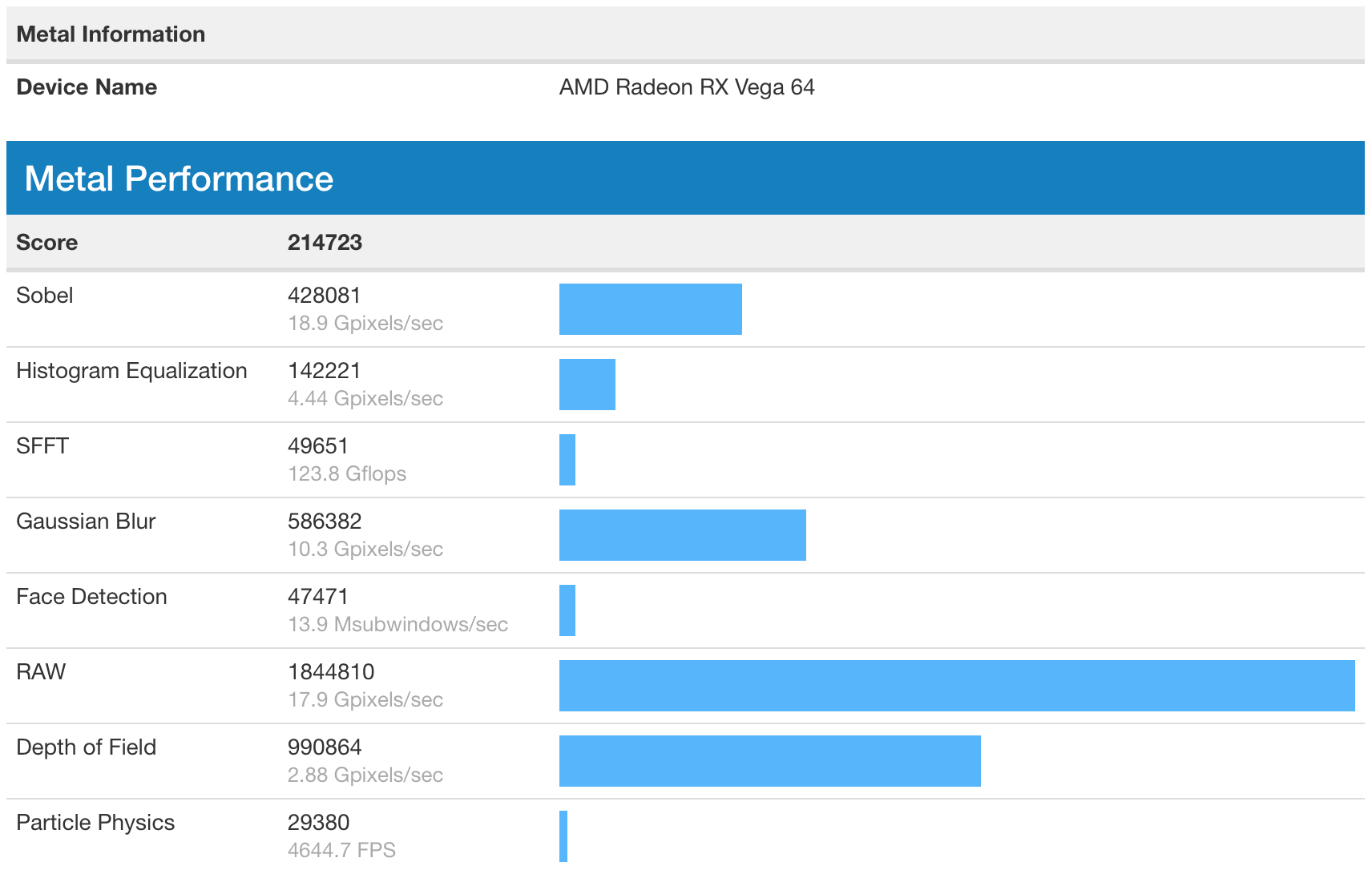The image size is (1372, 870).
Task: Click the Sobel row label
Action: [45, 296]
